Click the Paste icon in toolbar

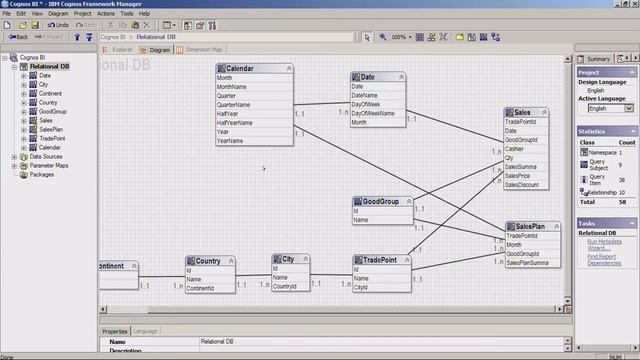click(135, 25)
